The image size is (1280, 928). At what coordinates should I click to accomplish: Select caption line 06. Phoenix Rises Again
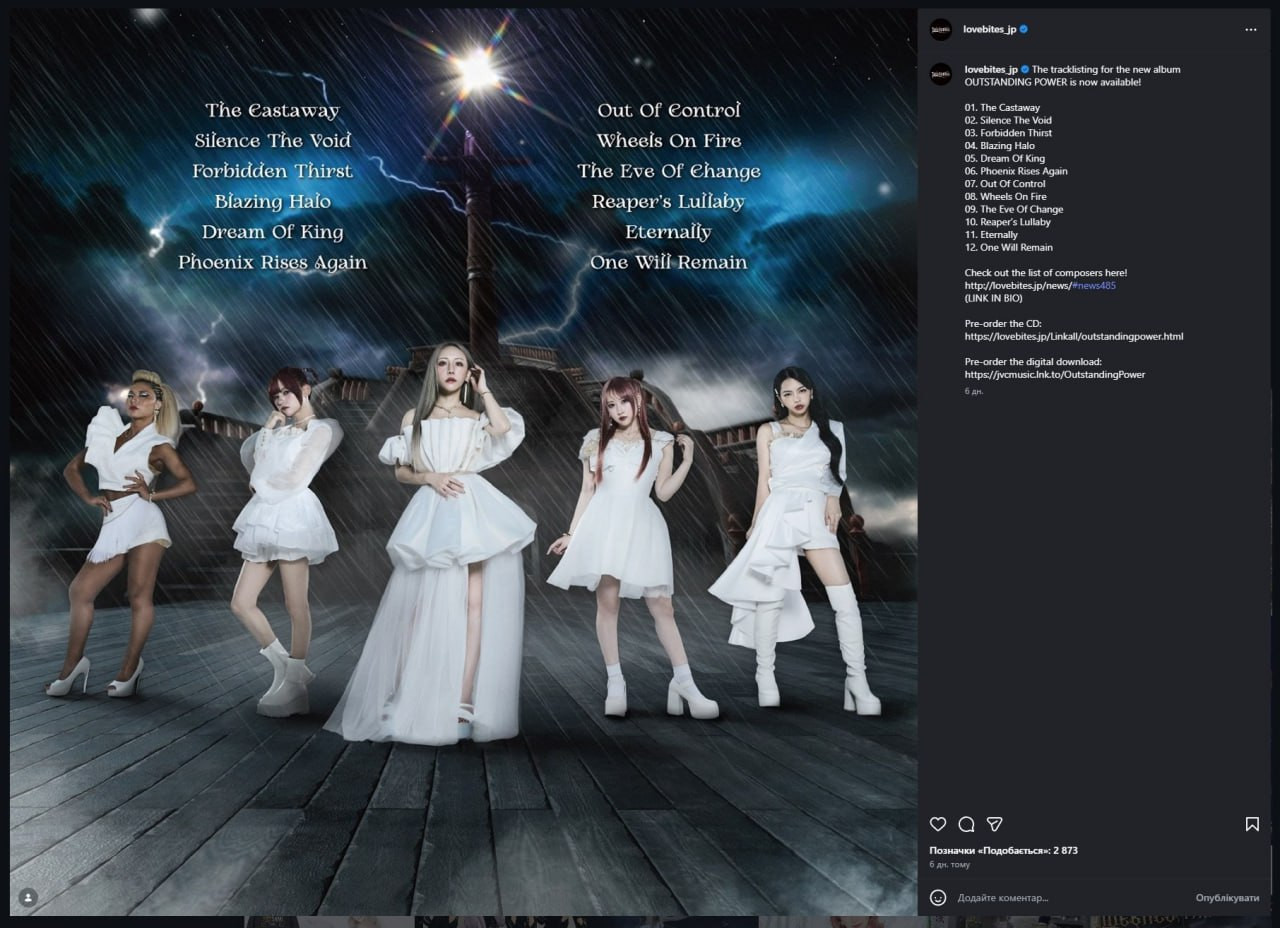(1016, 171)
